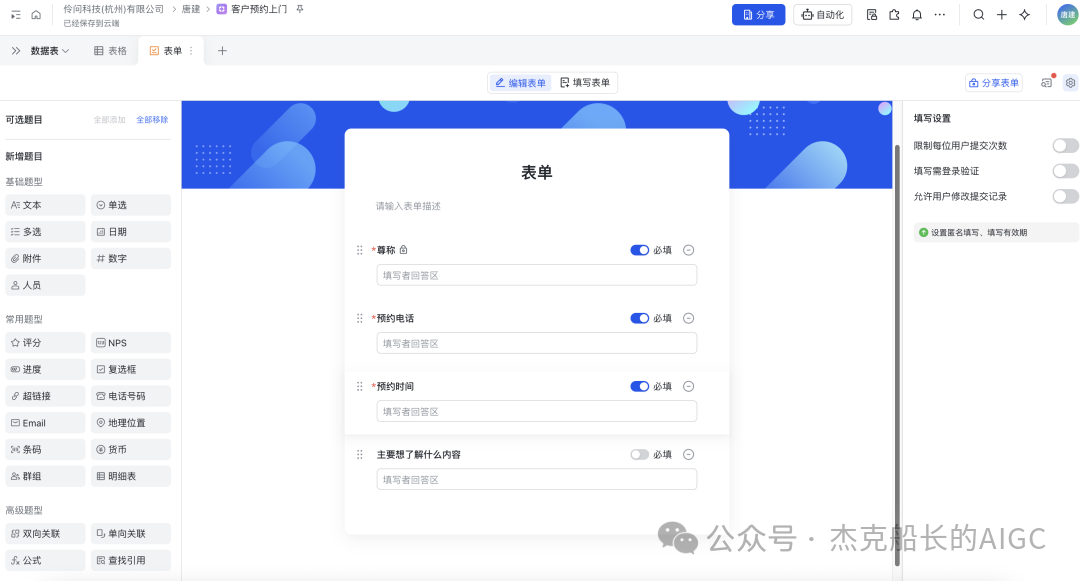Add a 单选 question type
Viewport: 1080px width, 581px height.
point(131,205)
